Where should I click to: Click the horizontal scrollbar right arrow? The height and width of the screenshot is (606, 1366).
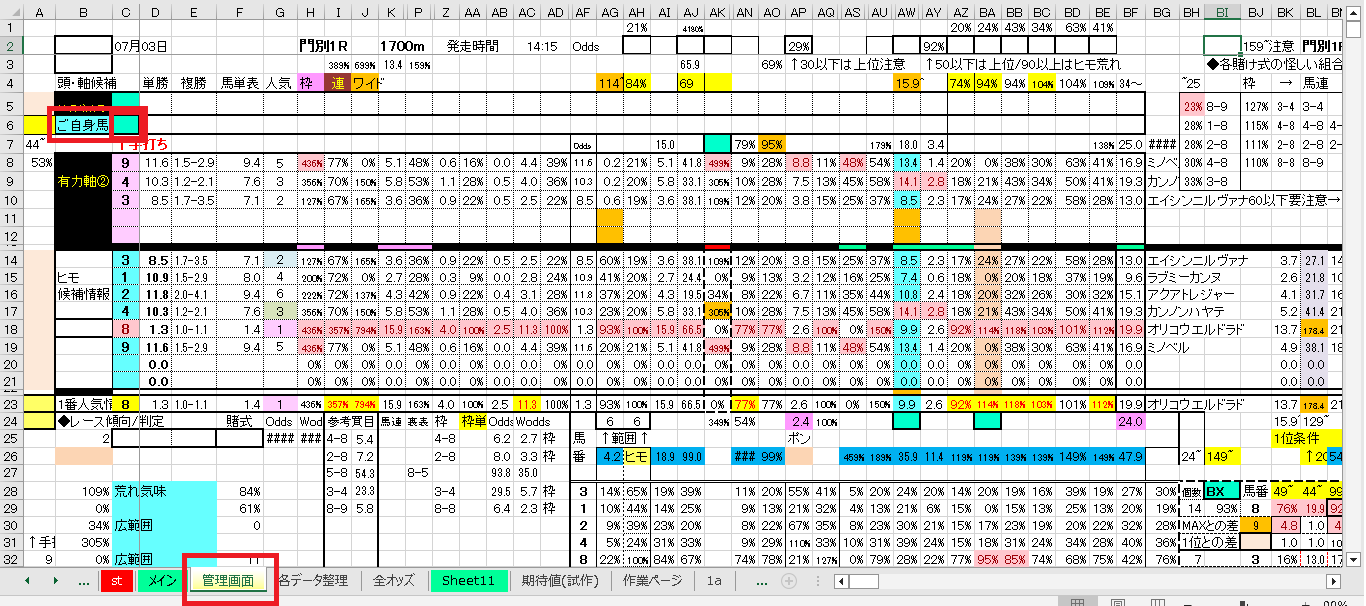point(1332,581)
